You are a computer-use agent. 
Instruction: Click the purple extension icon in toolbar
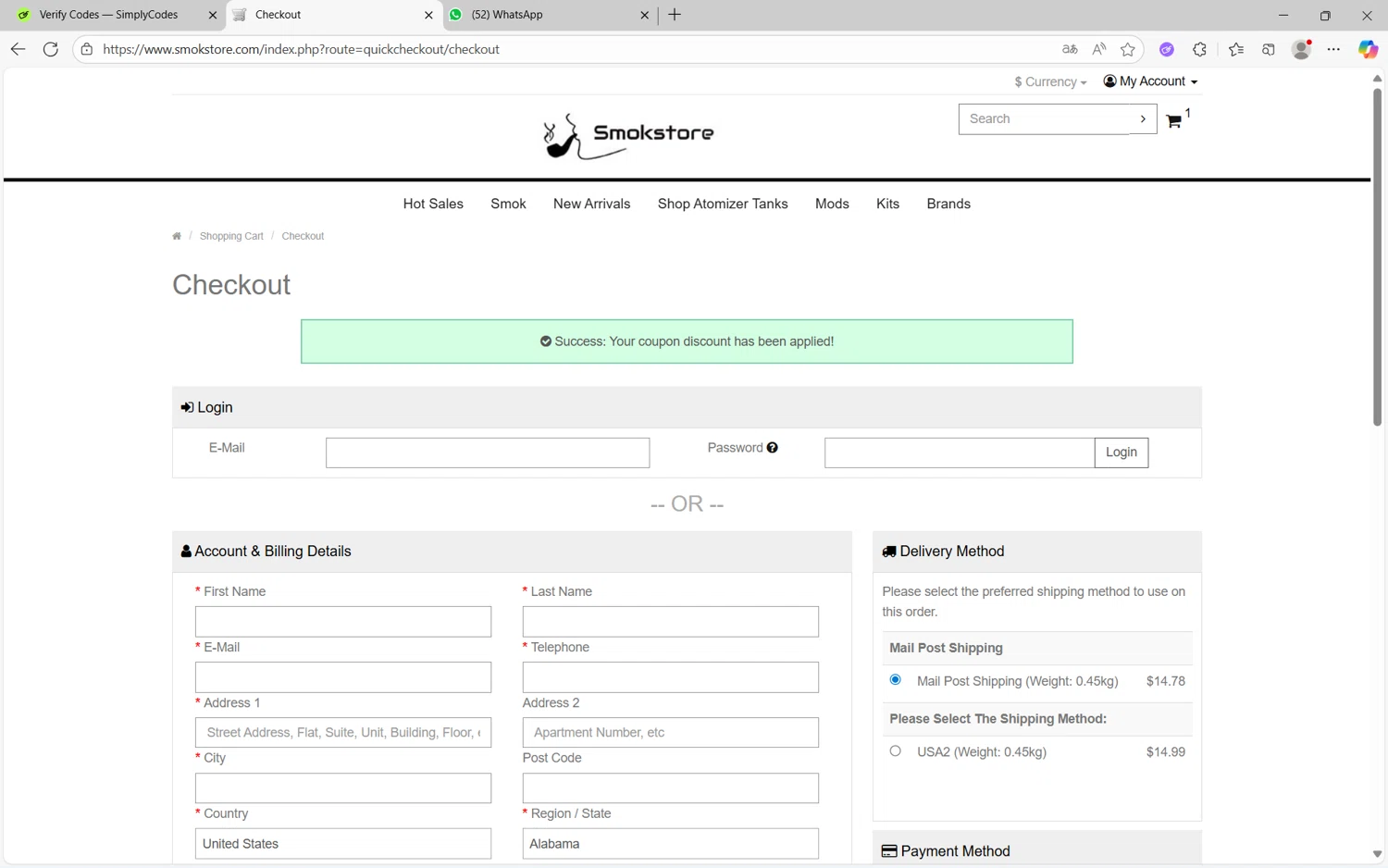coord(1167,49)
